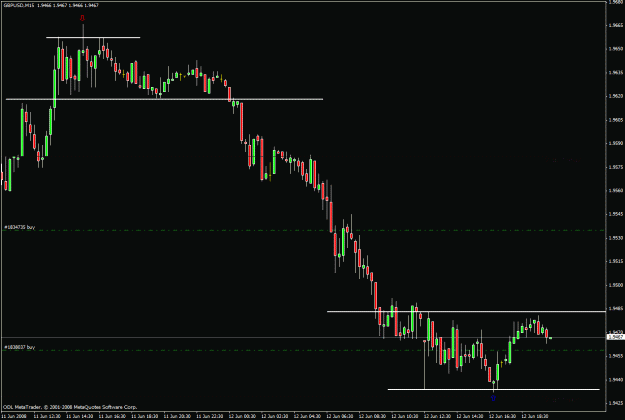Click the 1.9620 label on the price scale
The image size is (625, 420).
point(616,96)
